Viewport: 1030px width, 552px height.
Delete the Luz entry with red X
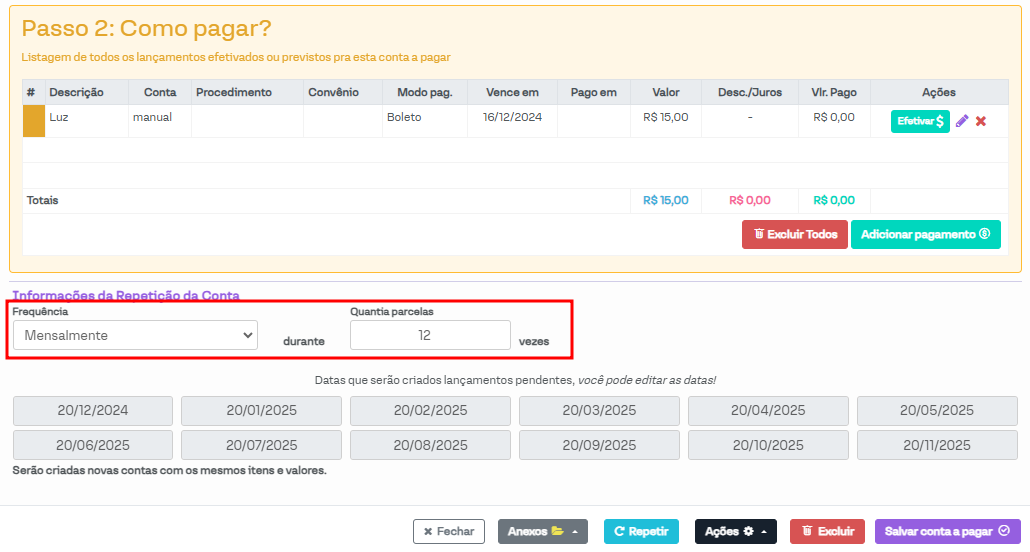point(981,121)
